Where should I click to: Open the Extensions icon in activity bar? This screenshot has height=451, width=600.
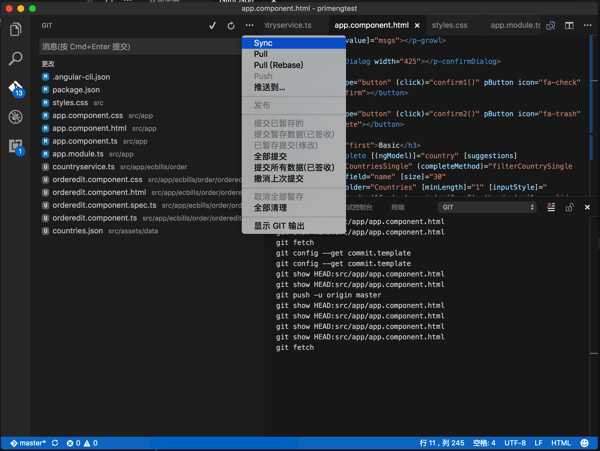pyautogui.click(x=16, y=147)
